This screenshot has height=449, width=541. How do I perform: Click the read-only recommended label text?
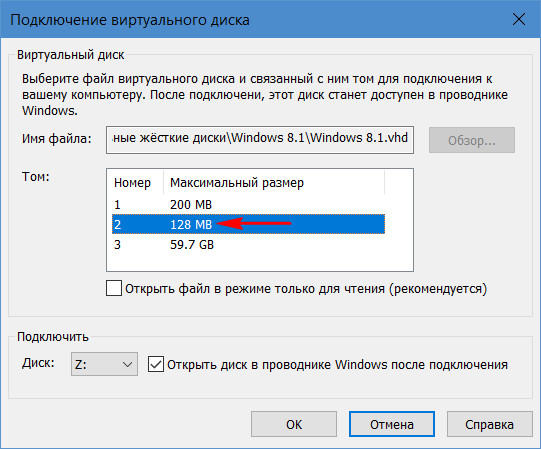[x=306, y=289]
